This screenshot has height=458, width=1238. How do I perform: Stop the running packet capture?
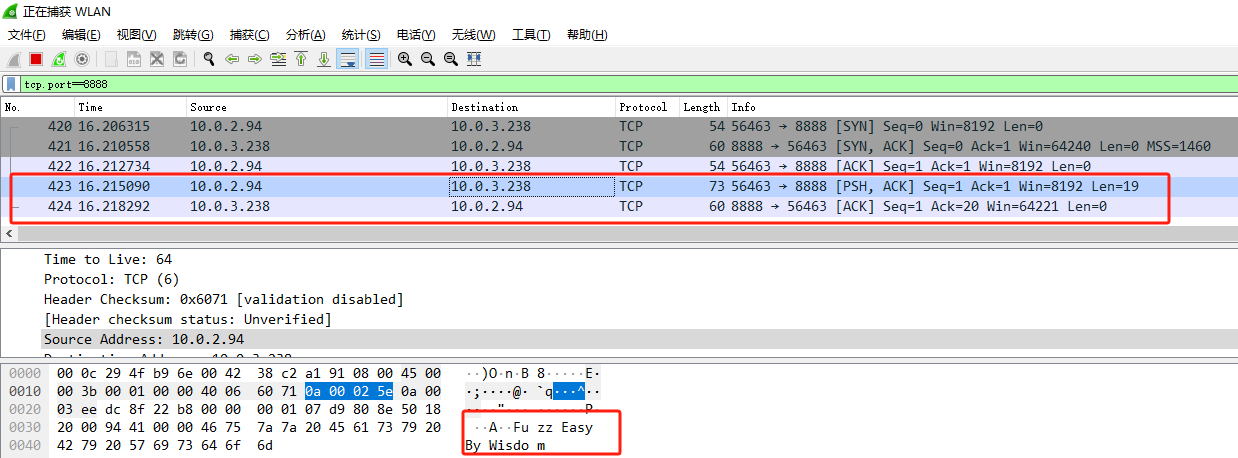pos(36,59)
